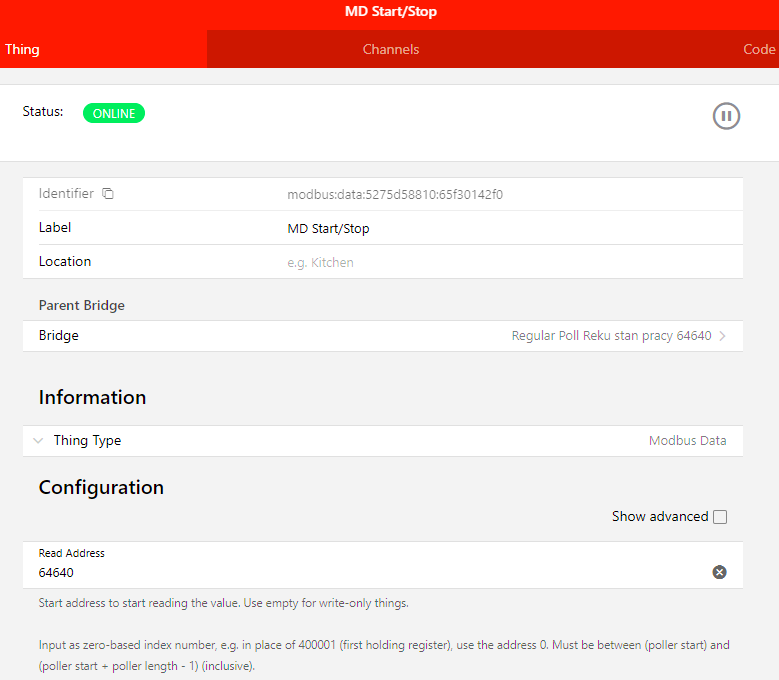Copy the identifier using the copy icon
Viewport: 779px width, 680px height.
click(108, 193)
